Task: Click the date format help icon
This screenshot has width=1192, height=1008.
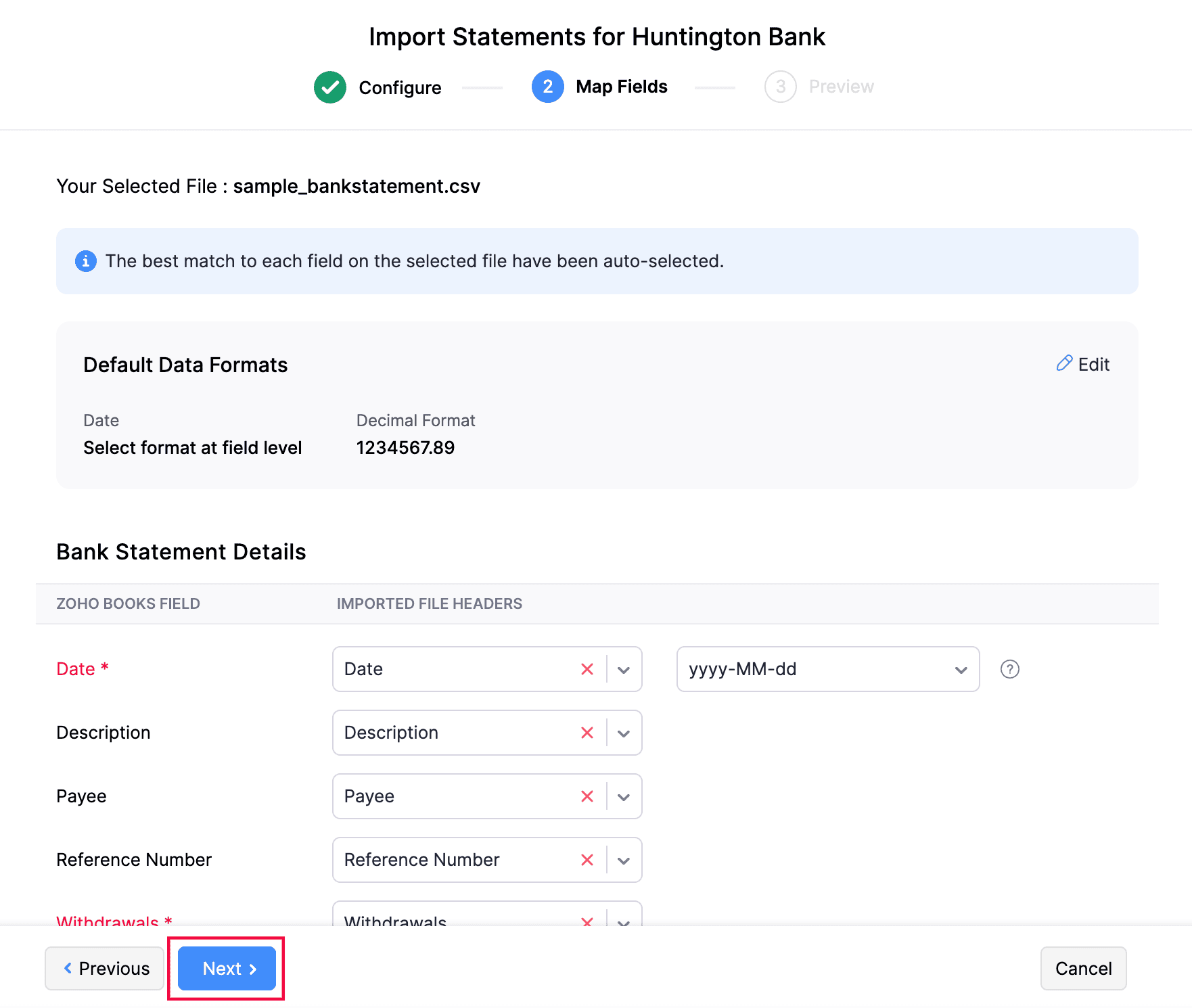Action: [1009, 669]
